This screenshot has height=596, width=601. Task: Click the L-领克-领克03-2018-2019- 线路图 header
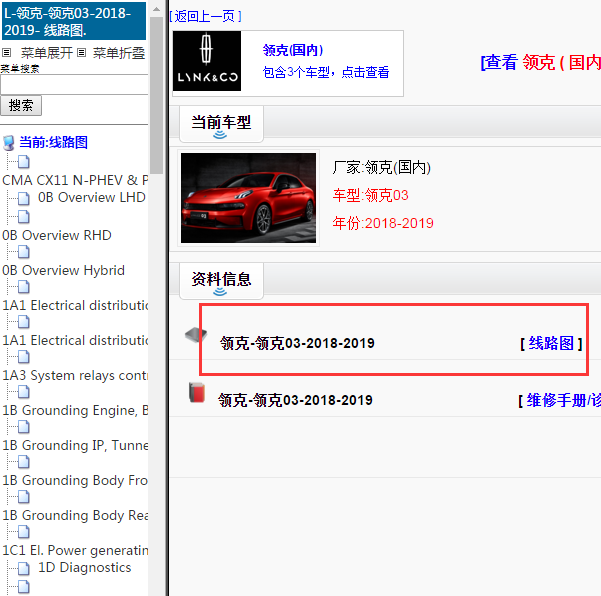(74, 21)
